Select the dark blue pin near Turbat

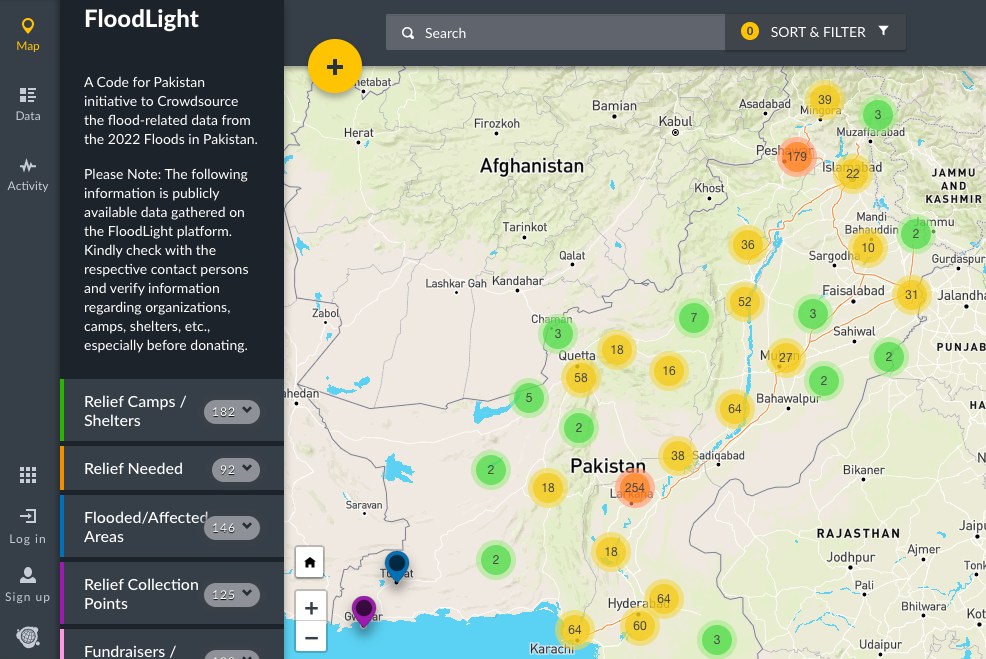(397, 564)
